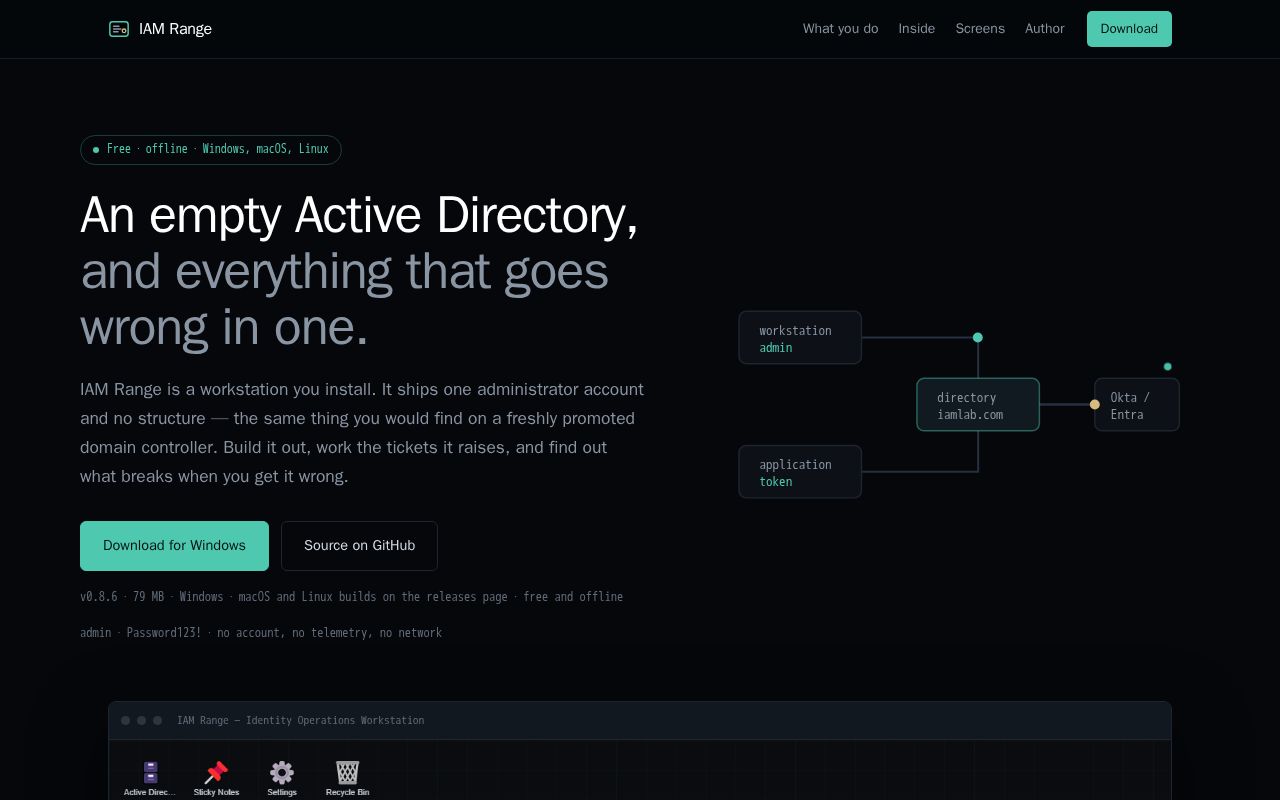Open the Sticky Notes desktop icon

click(x=216, y=778)
